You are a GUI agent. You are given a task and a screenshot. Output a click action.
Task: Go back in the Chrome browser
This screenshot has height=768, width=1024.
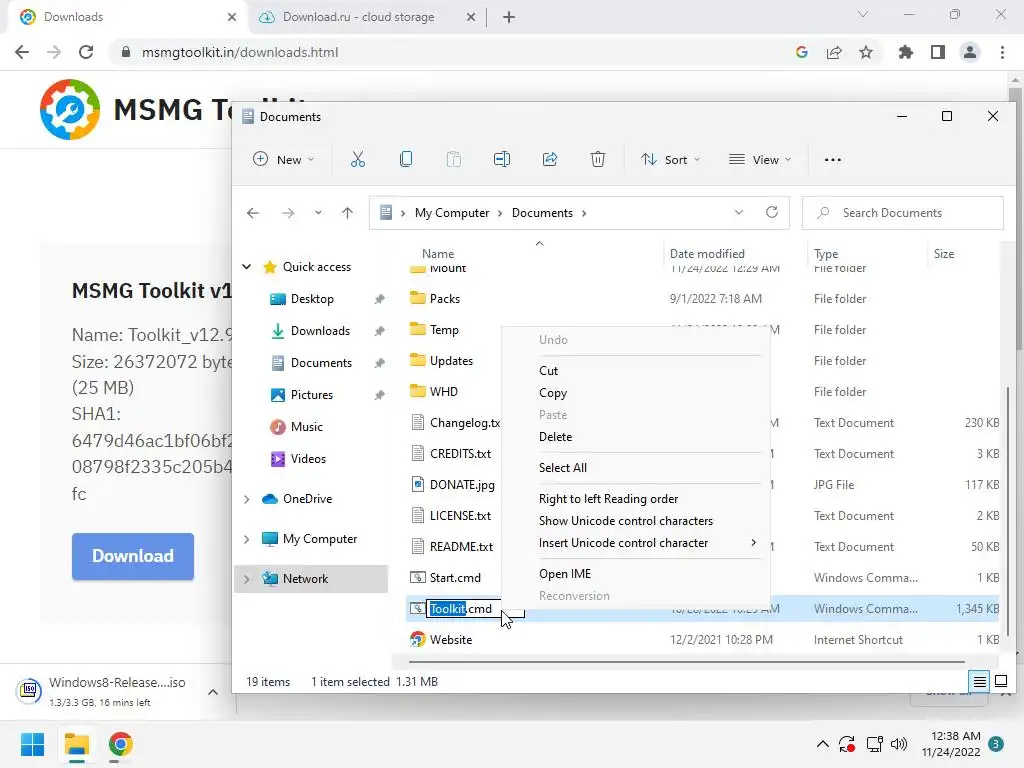(x=22, y=52)
